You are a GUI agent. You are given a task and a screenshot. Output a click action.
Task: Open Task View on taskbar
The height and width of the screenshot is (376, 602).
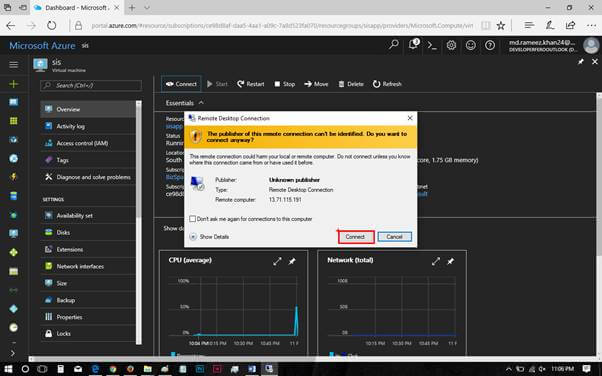click(42, 369)
